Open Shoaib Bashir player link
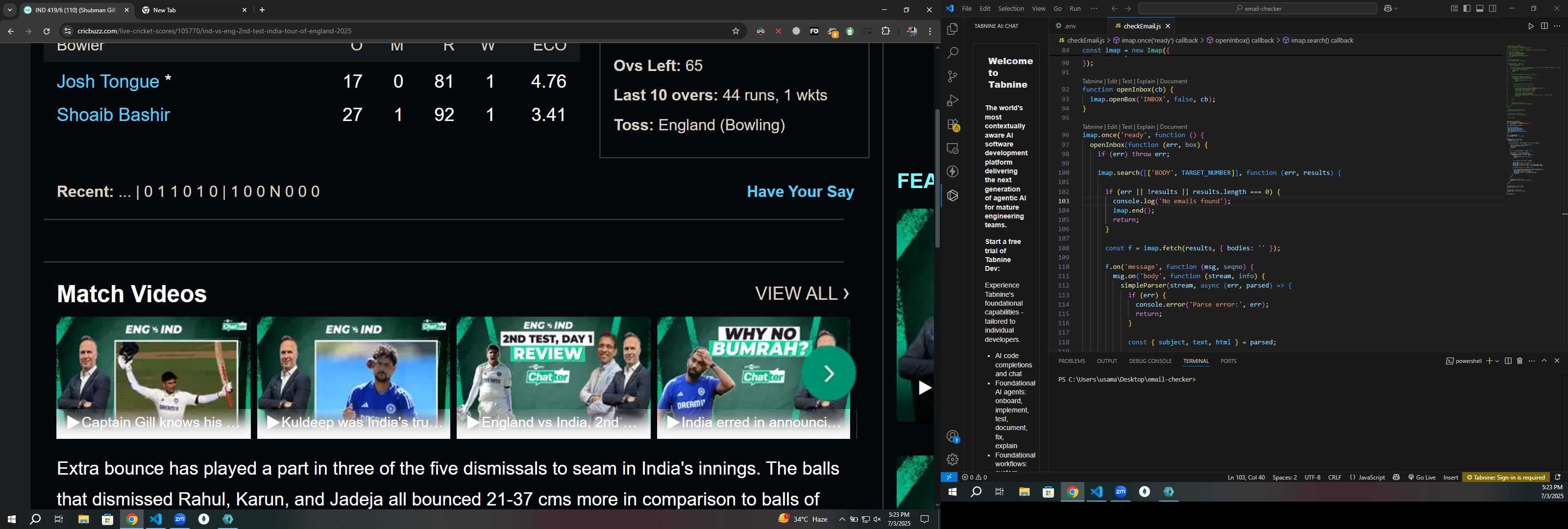 (113, 115)
